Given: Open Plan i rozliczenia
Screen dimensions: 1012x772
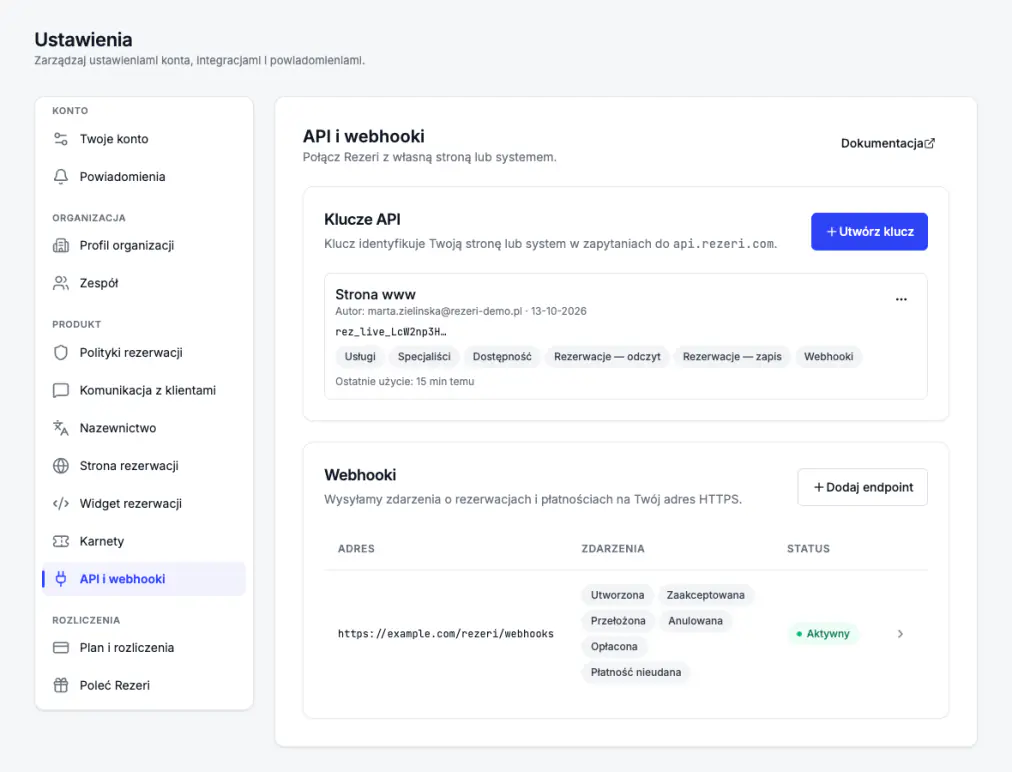Looking at the screenshot, I should (x=144, y=647).
